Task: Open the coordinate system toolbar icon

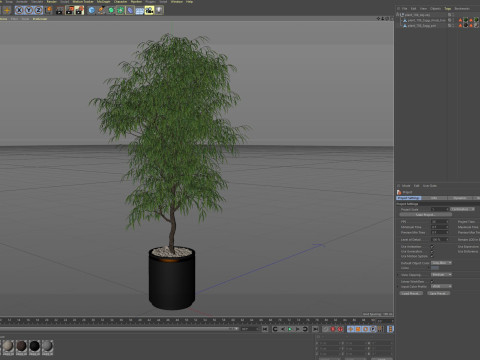Action: [49, 10]
